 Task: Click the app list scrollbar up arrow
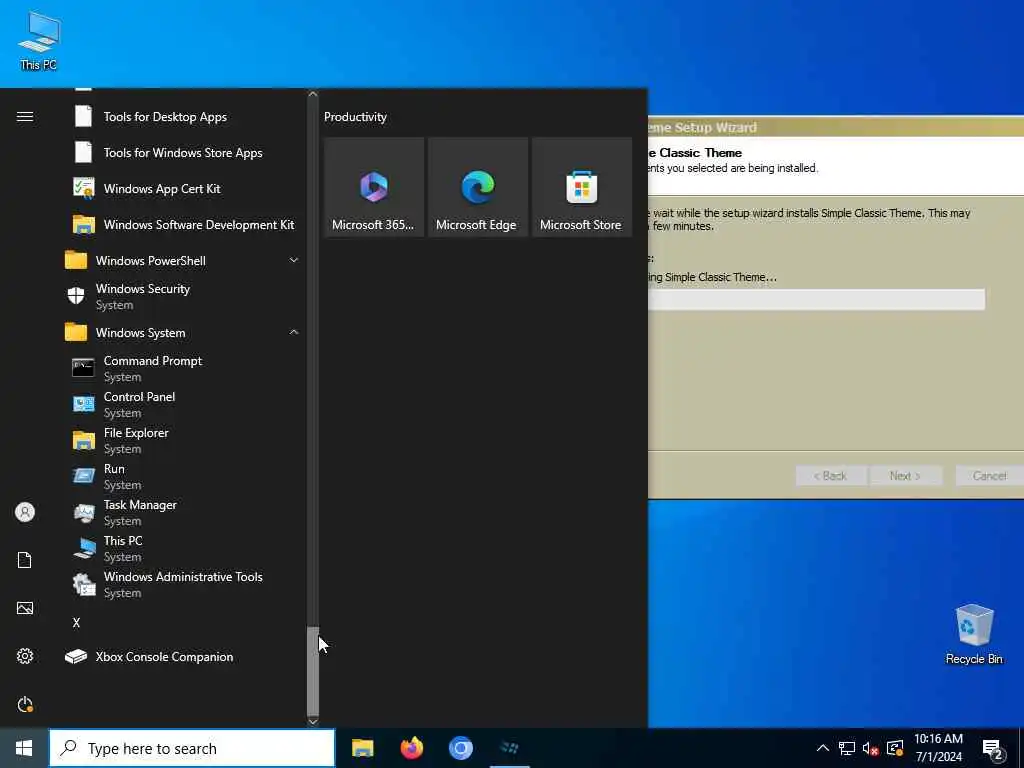[313, 94]
